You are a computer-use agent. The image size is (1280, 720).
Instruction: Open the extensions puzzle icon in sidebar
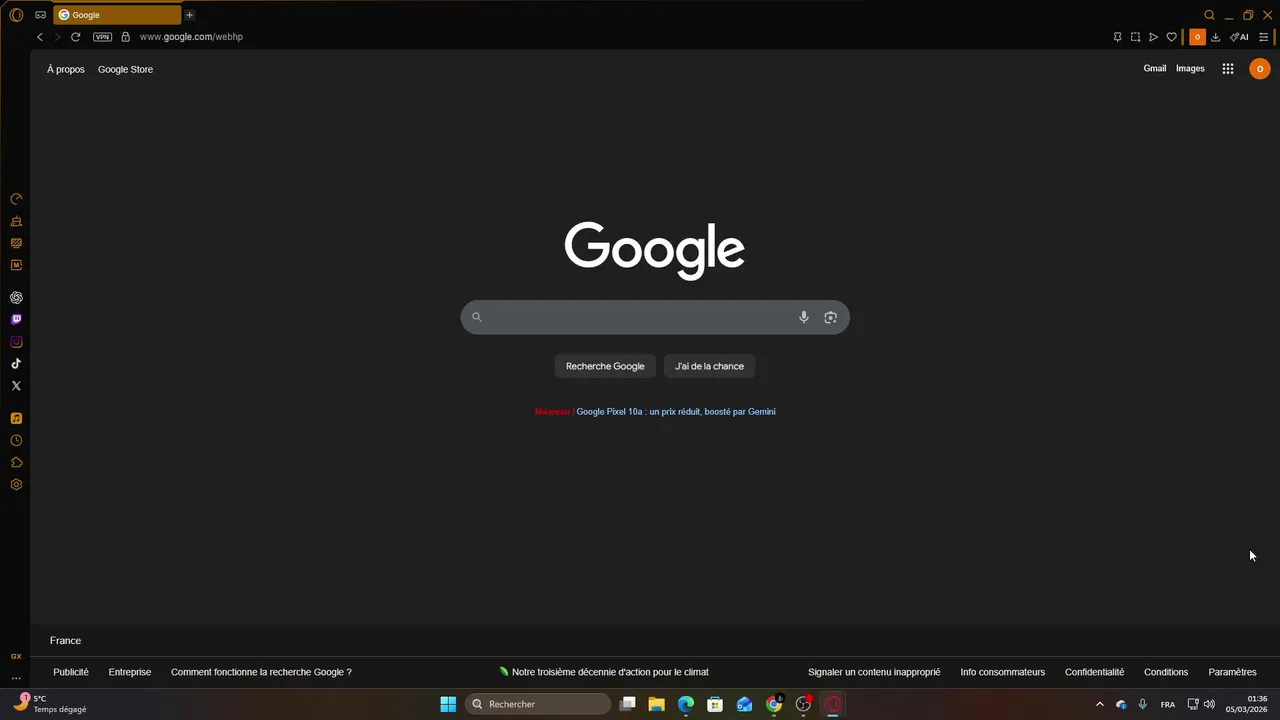point(16,463)
